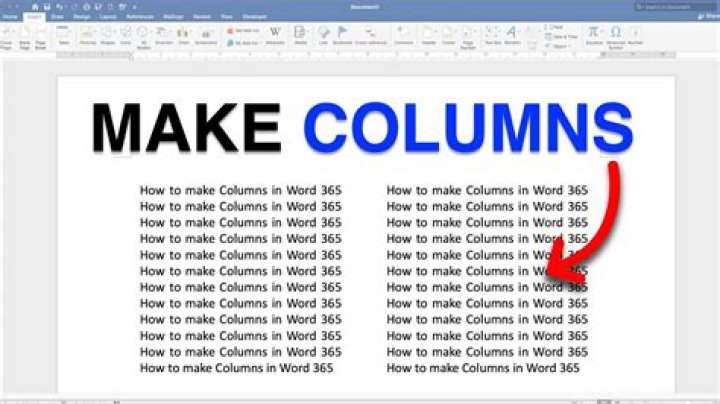Insert an equation with the pi icon
The image size is (720, 404).
point(594,34)
